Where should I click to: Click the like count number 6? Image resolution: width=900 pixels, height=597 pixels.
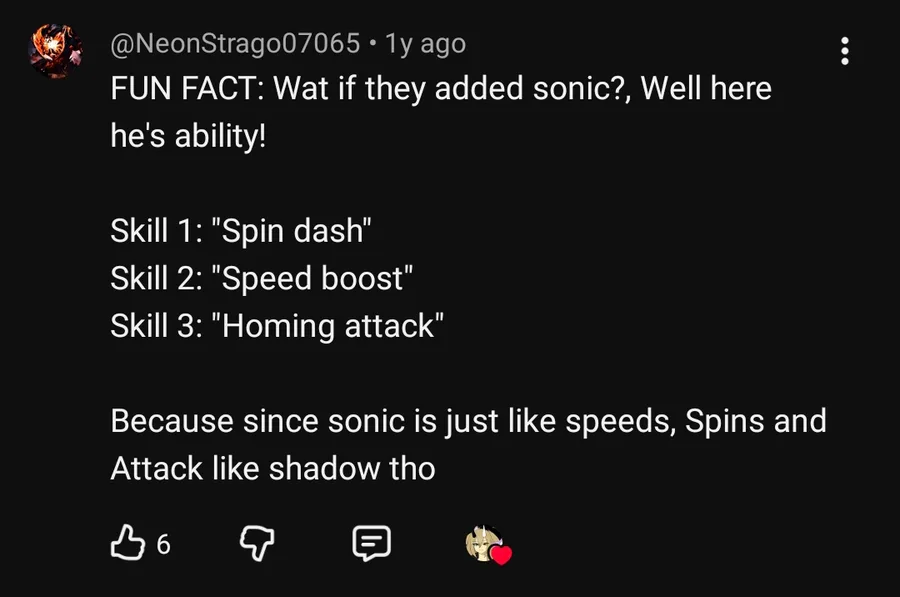(164, 545)
